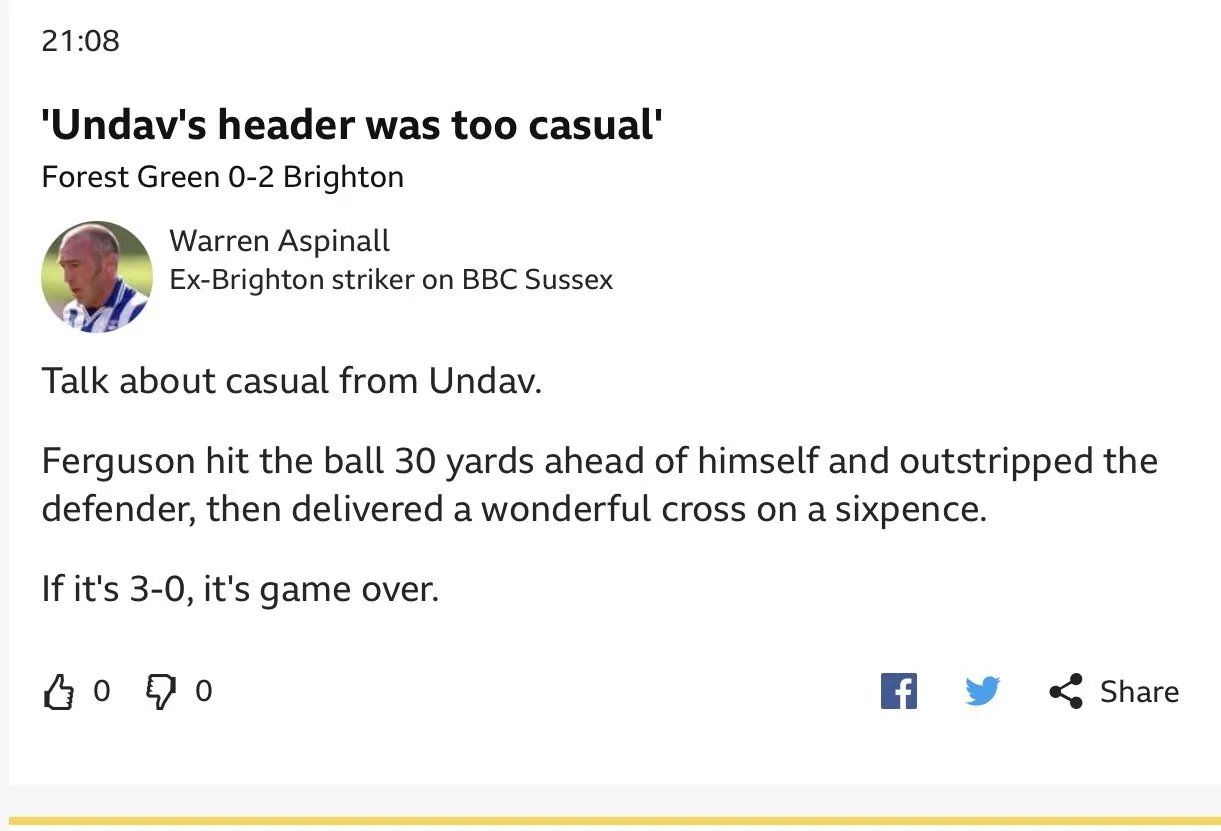Click the thumbs up like icon

[x=59, y=691]
